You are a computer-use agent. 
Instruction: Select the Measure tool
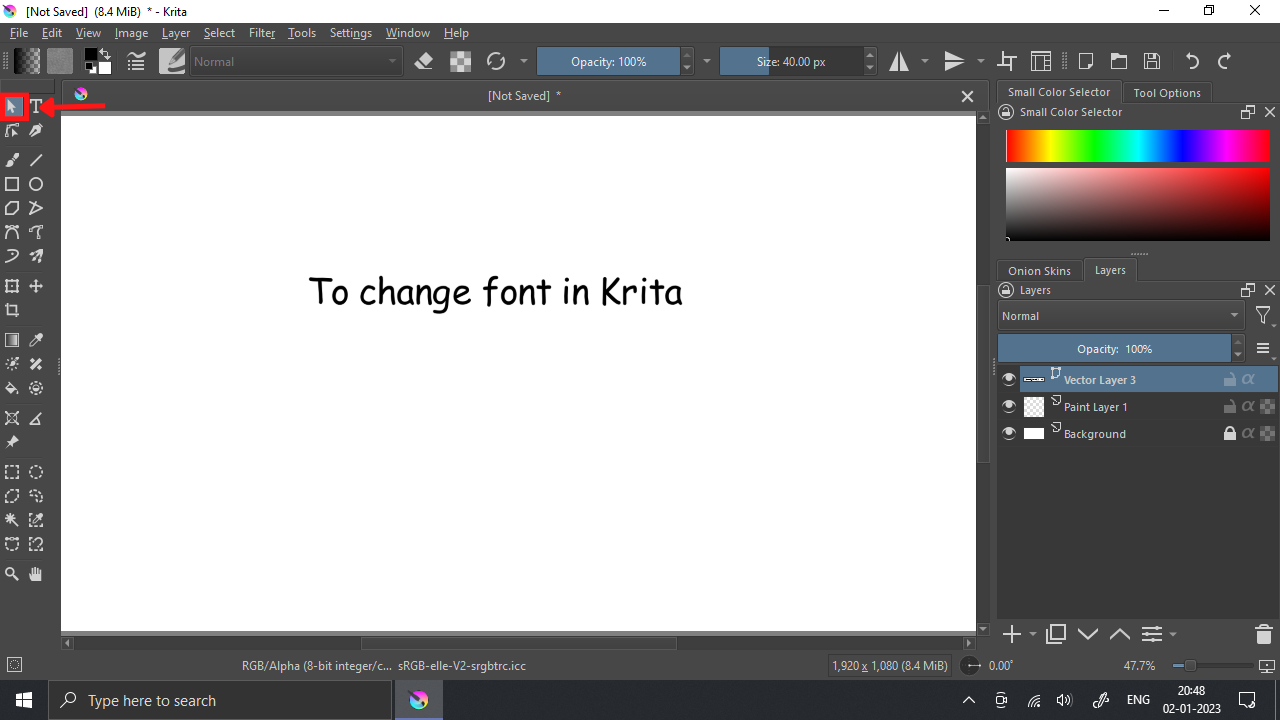click(x=36, y=418)
